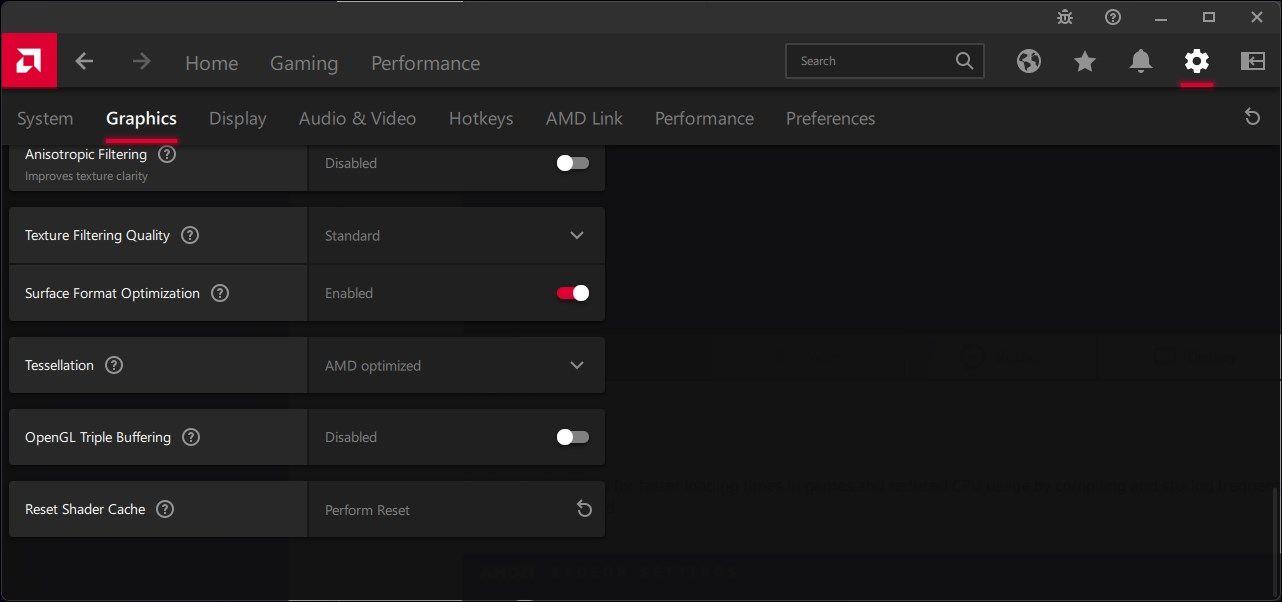Click the bug report icon in titlebar
The image size is (1282, 602).
tap(1065, 16)
